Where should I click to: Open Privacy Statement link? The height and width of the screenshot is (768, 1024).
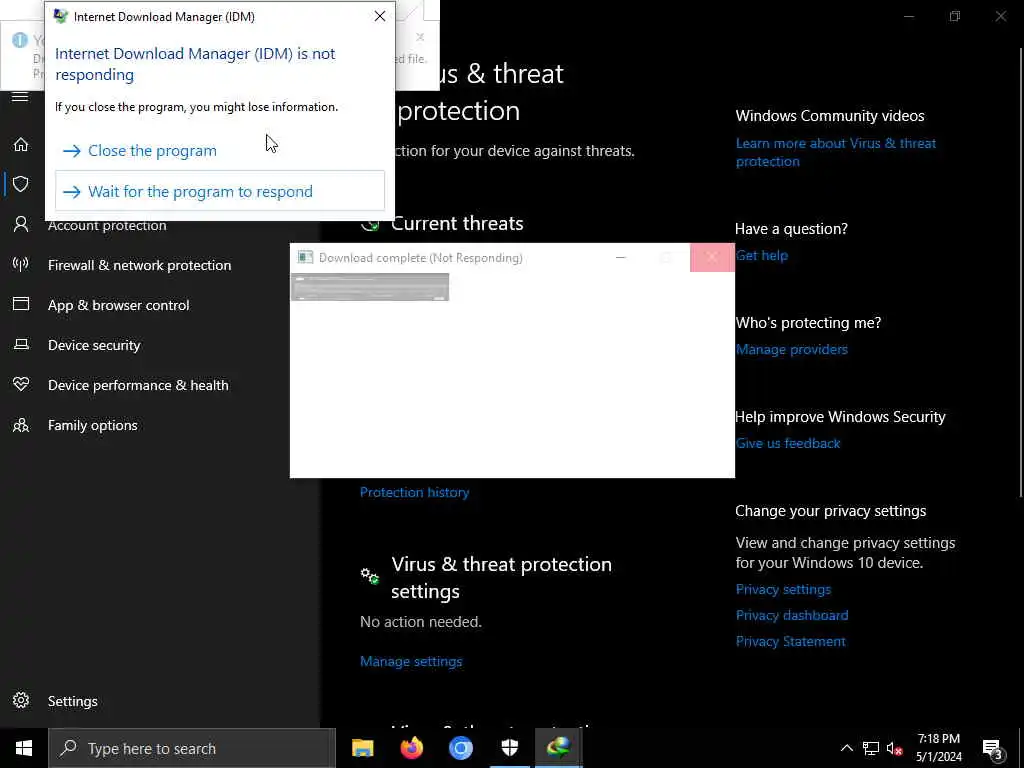point(790,641)
